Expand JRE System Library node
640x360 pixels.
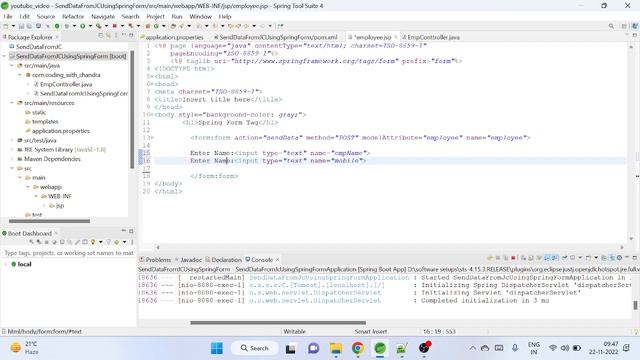pyautogui.click(x=12, y=150)
